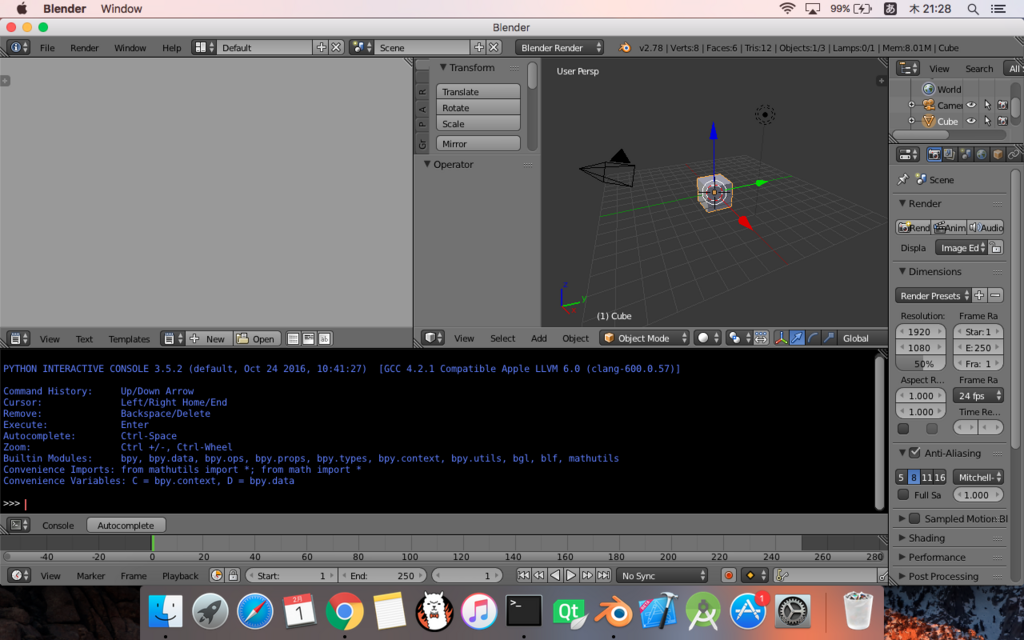The width and height of the screenshot is (1024, 640).
Task: Select the Render properties tab camera icon
Action: [934, 154]
